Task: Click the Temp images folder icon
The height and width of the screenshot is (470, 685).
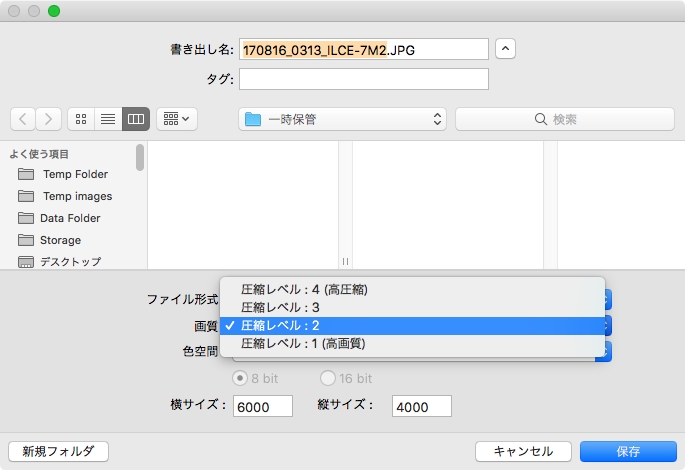Action: click(26, 196)
